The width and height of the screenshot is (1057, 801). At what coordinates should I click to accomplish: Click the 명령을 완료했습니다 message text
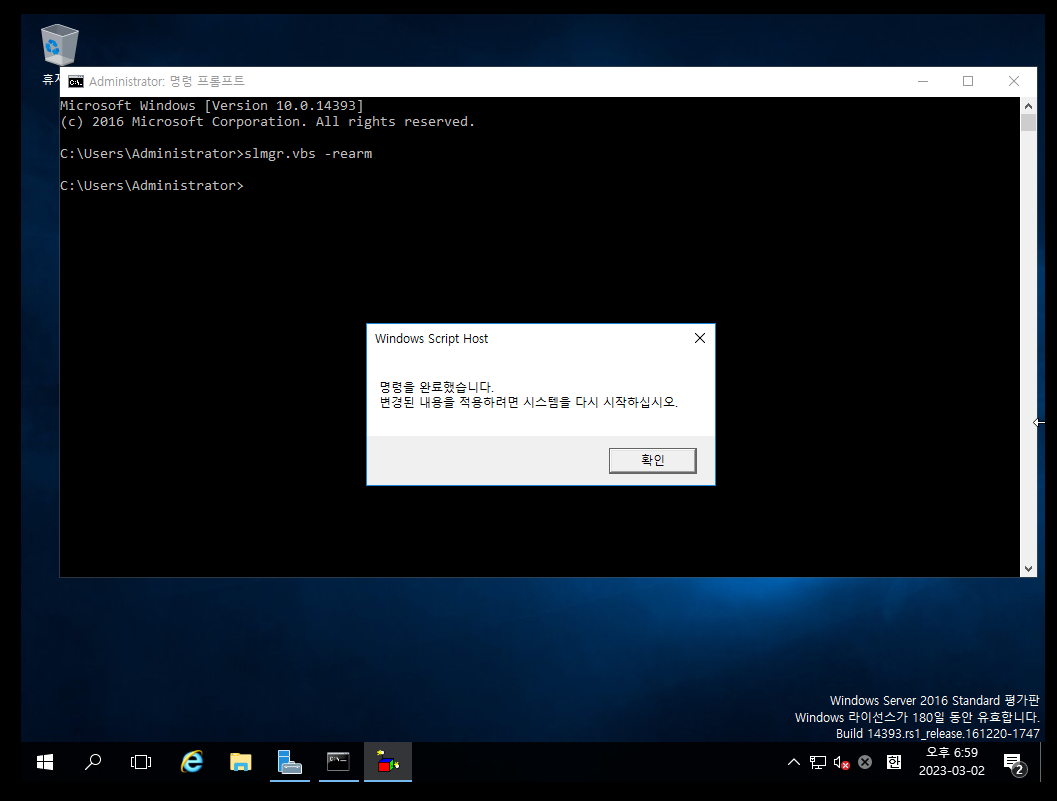436,387
